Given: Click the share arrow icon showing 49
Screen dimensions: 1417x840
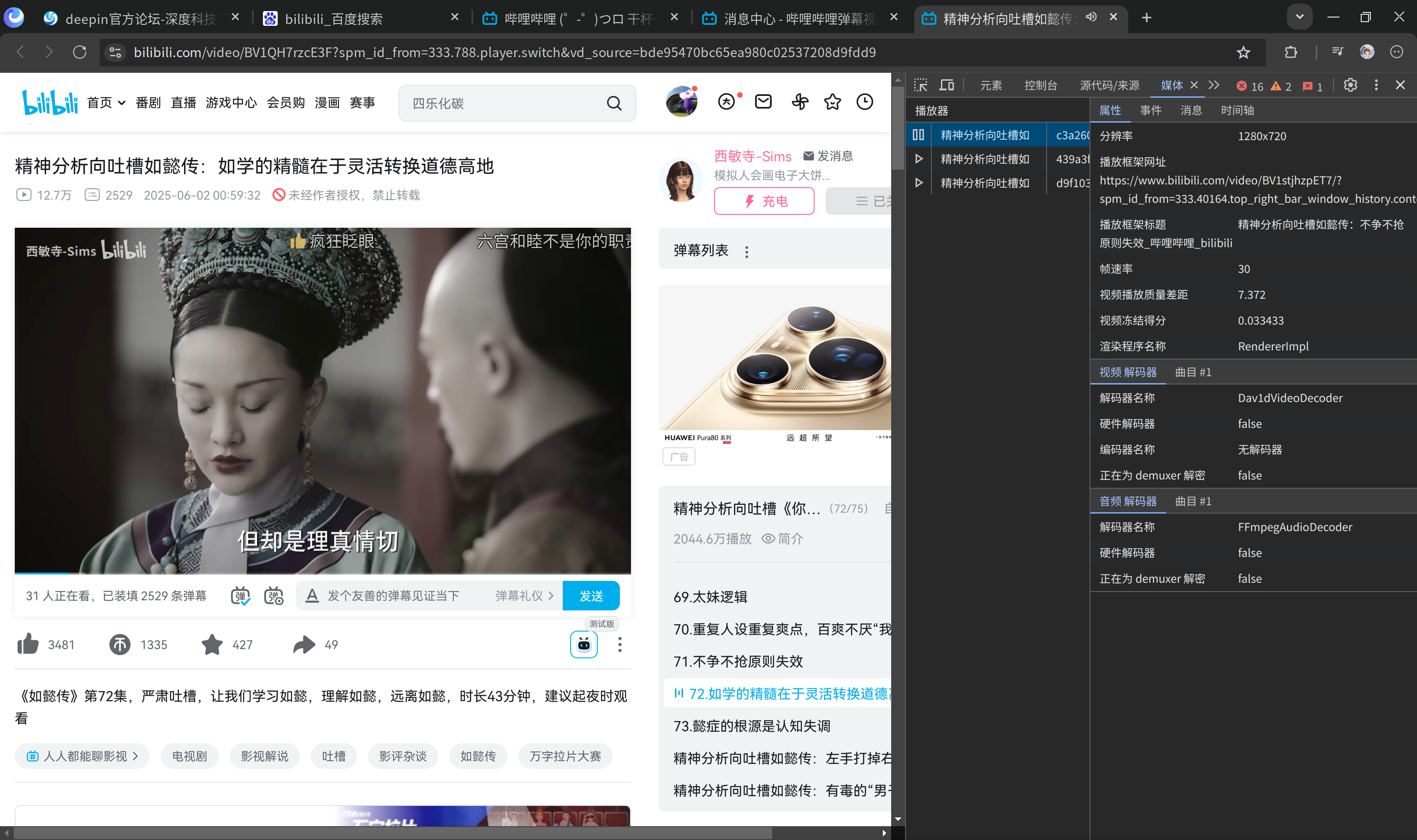Looking at the screenshot, I should 304,644.
